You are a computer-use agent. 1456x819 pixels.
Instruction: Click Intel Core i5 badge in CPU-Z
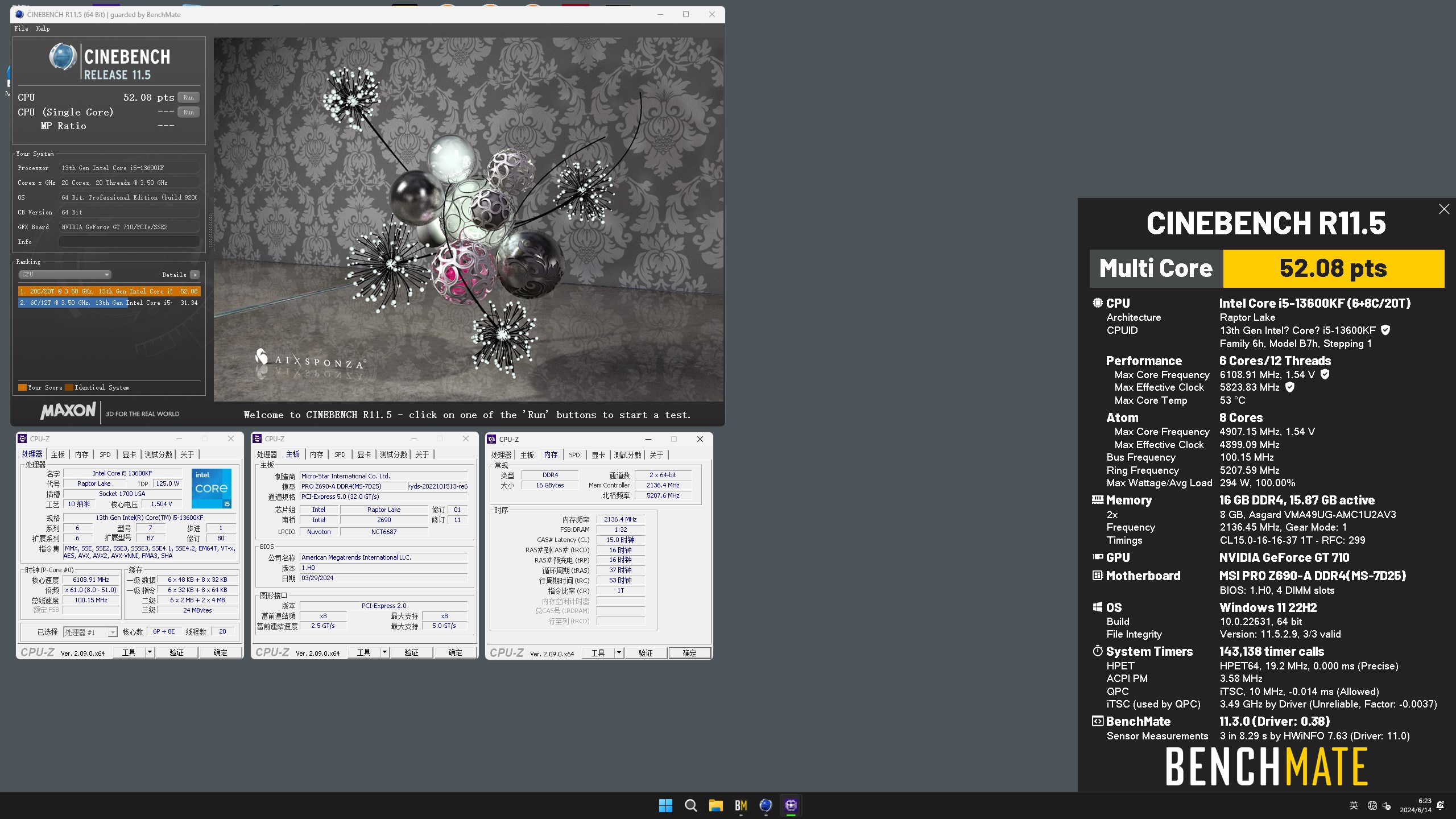pyautogui.click(x=212, y=488)
